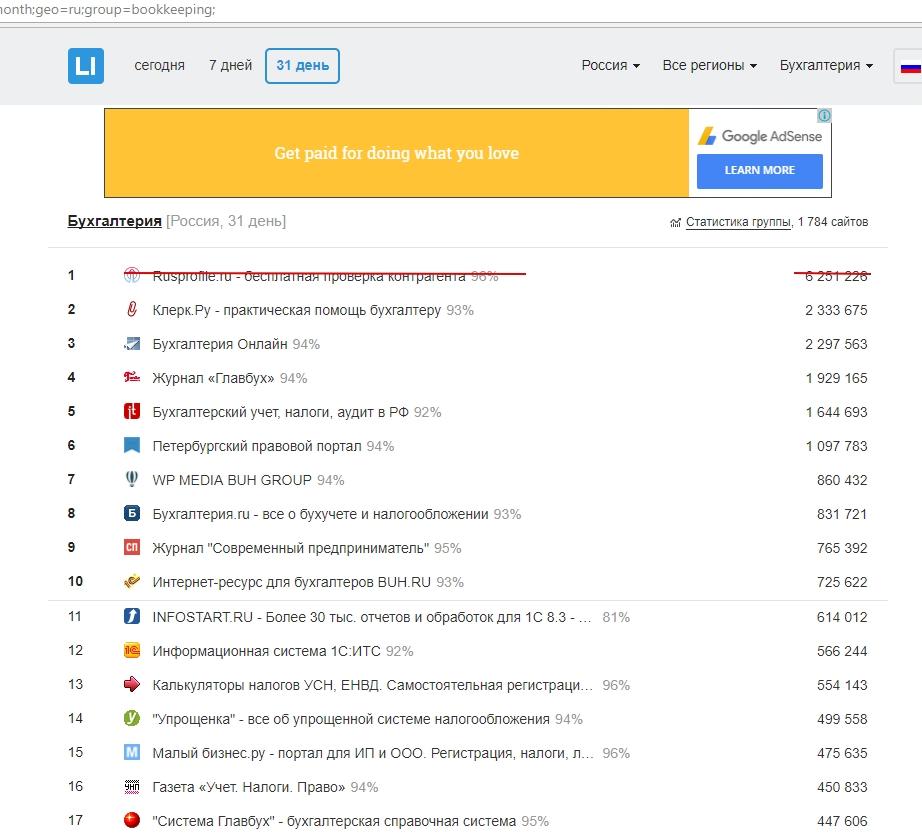Open the Все регионы dropdown
Screen dimensions: 922x834
tap(710, 65)
